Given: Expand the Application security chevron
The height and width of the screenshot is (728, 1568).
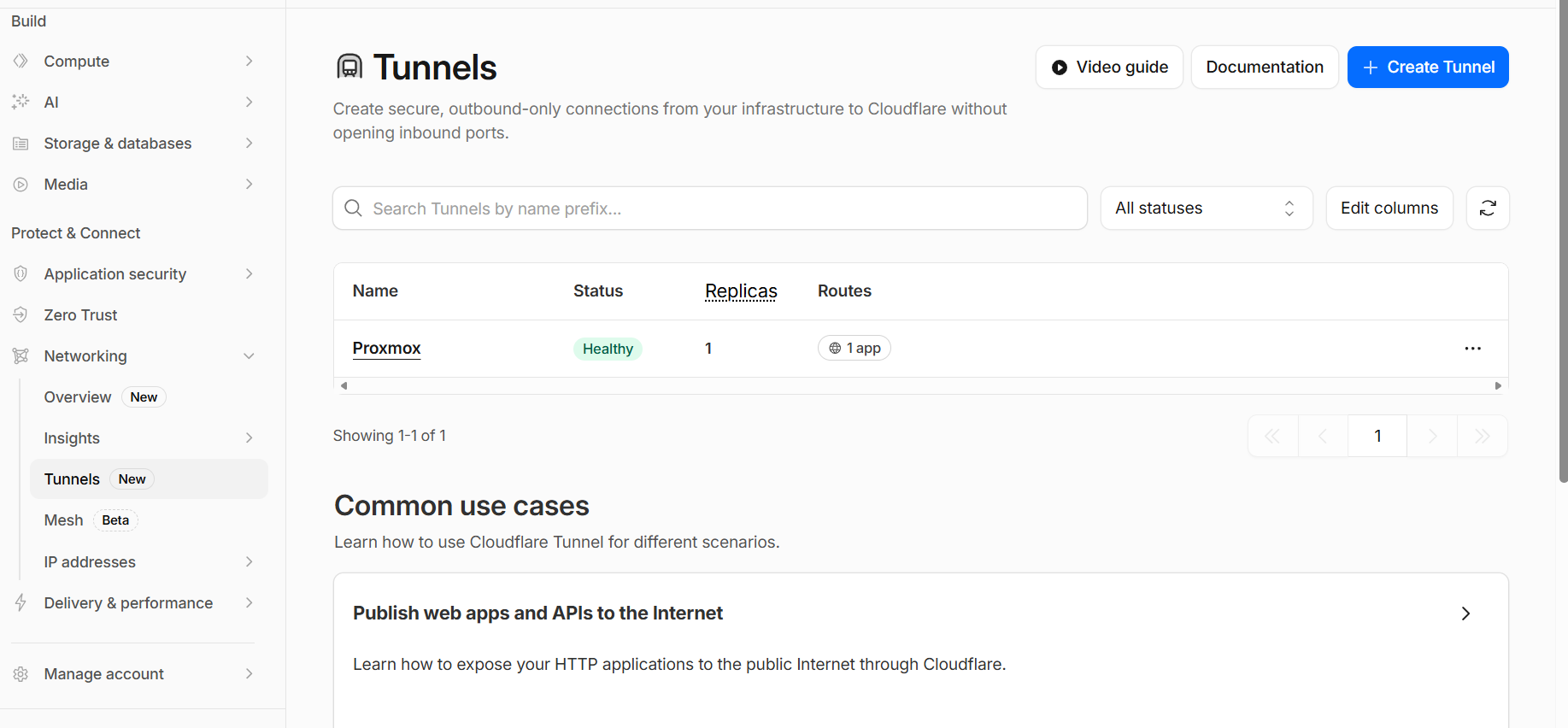Looking at the screenshot, I should [249, 274].
